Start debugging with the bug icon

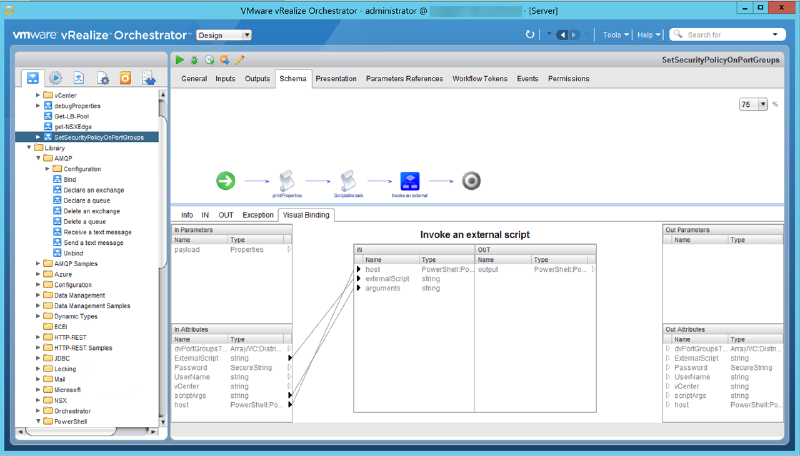click(x=194, y=60)
